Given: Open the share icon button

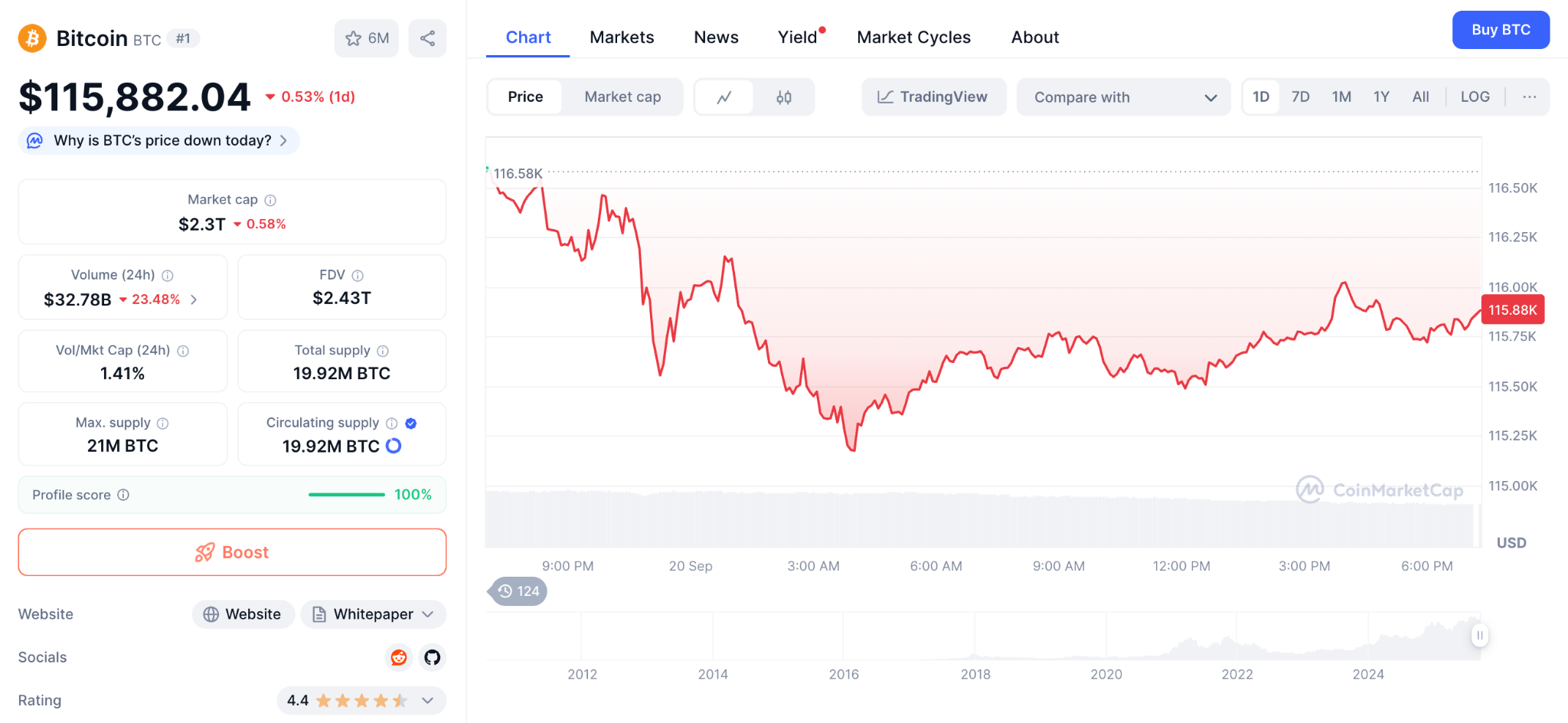Looking at the screenshot, I should (427, 38).
